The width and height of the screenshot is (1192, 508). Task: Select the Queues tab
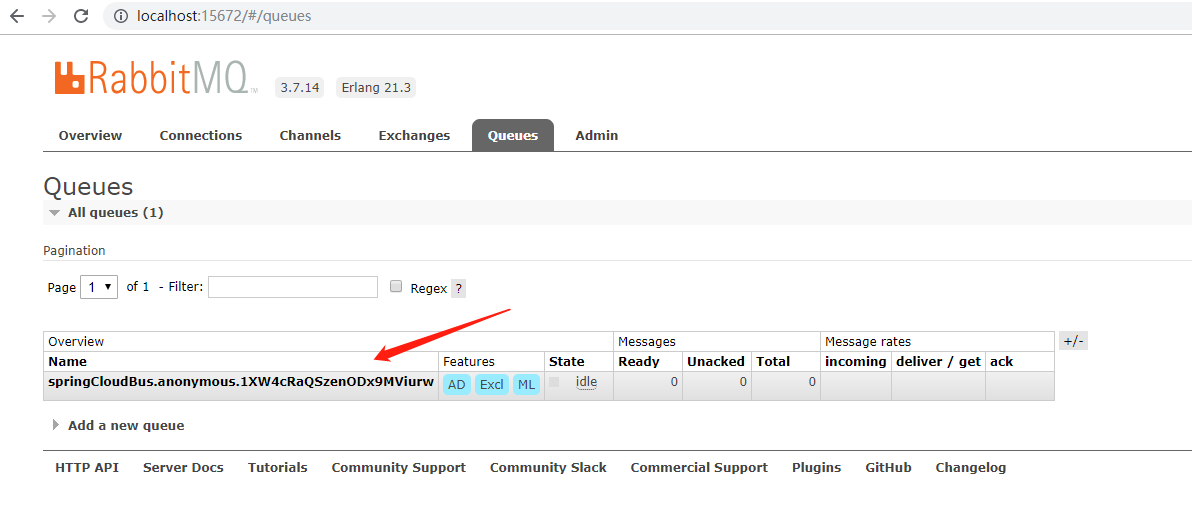click(513, 135)
